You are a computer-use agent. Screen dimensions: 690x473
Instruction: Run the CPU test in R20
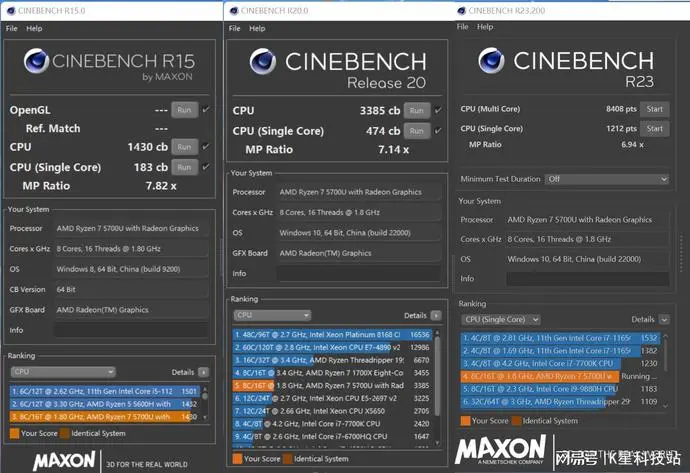[417, 110]
